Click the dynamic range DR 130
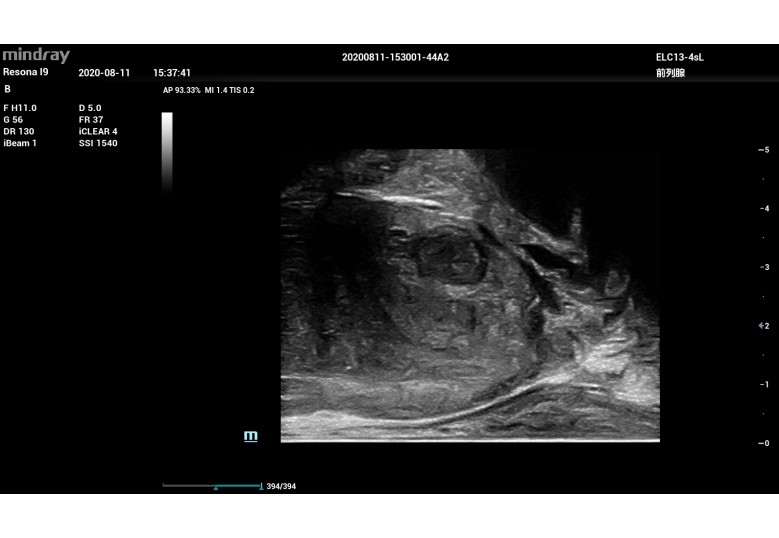This screenshot has height=538, width=779. coord(19,132)
